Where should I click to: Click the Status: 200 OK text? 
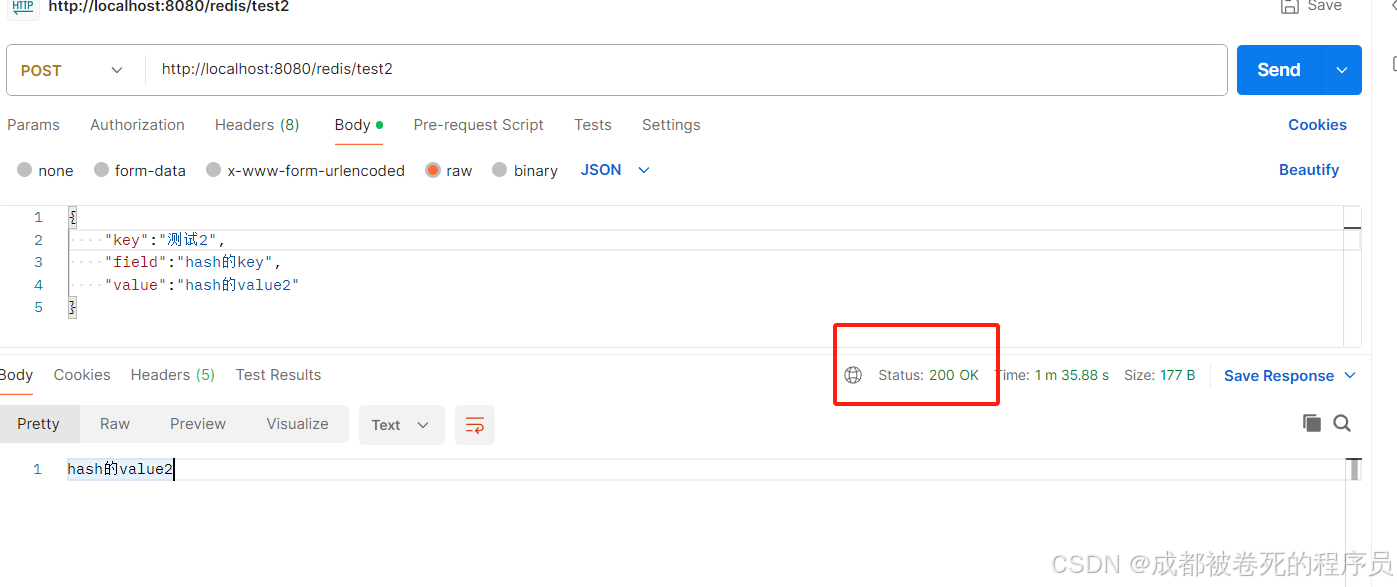coord(928,375)
